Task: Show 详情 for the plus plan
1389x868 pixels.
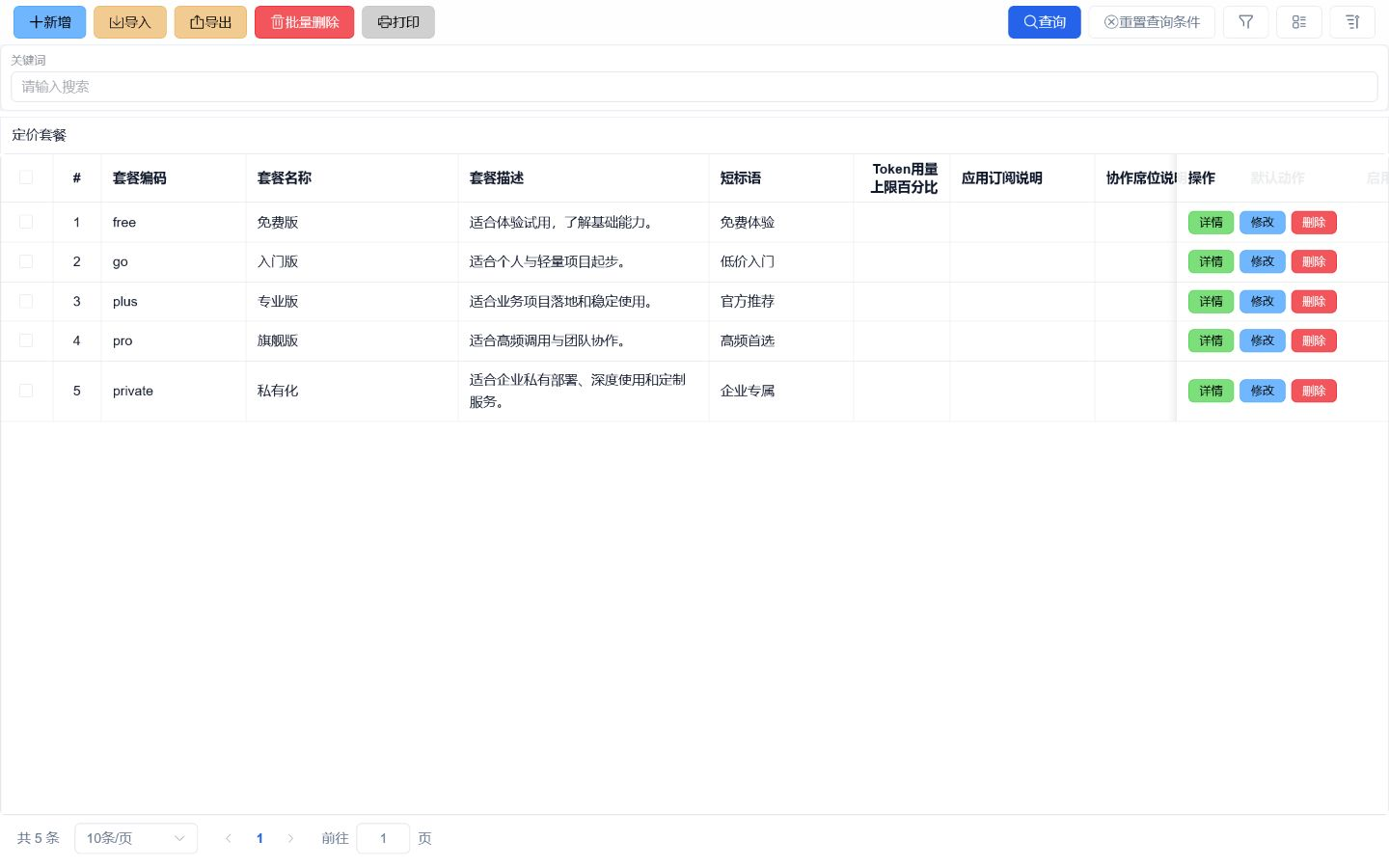Action: (x=1211, y=302)
